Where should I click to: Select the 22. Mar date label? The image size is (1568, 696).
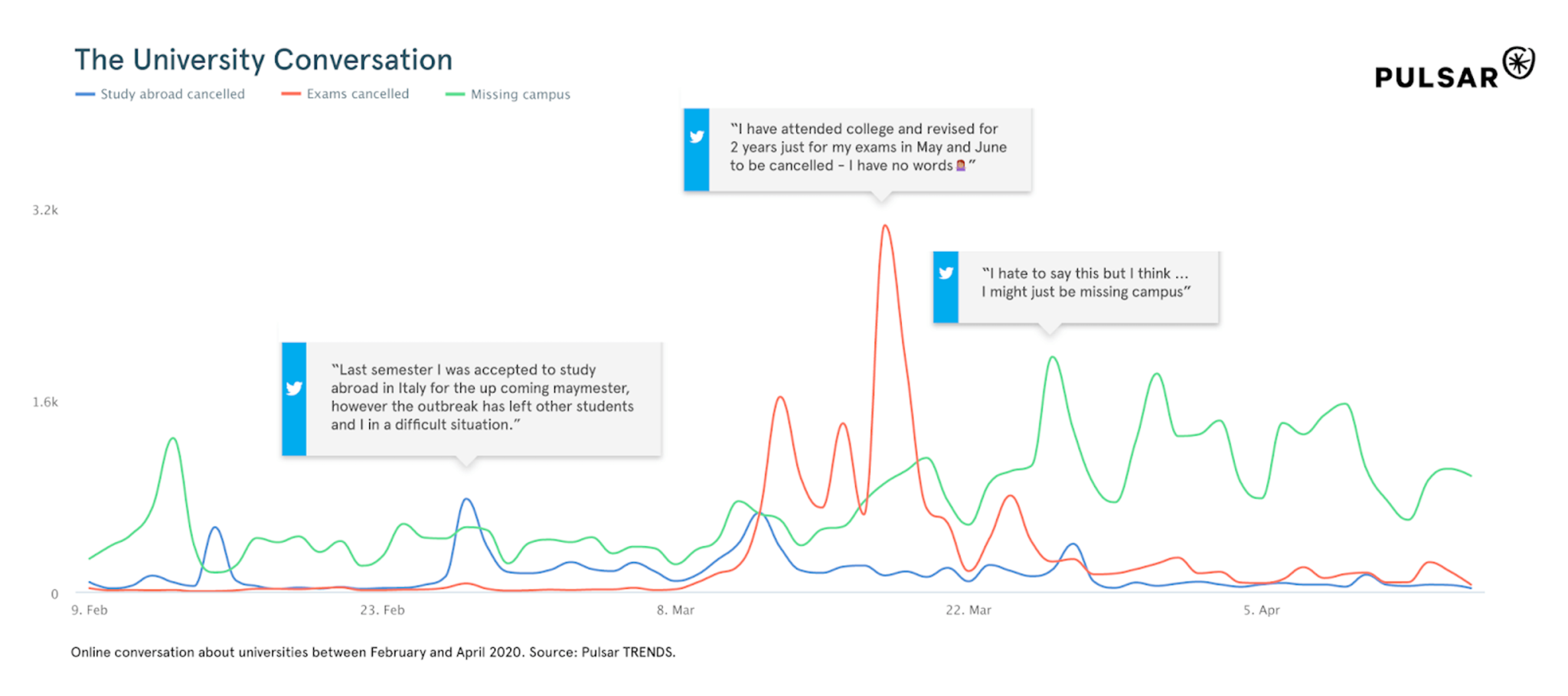969,610
